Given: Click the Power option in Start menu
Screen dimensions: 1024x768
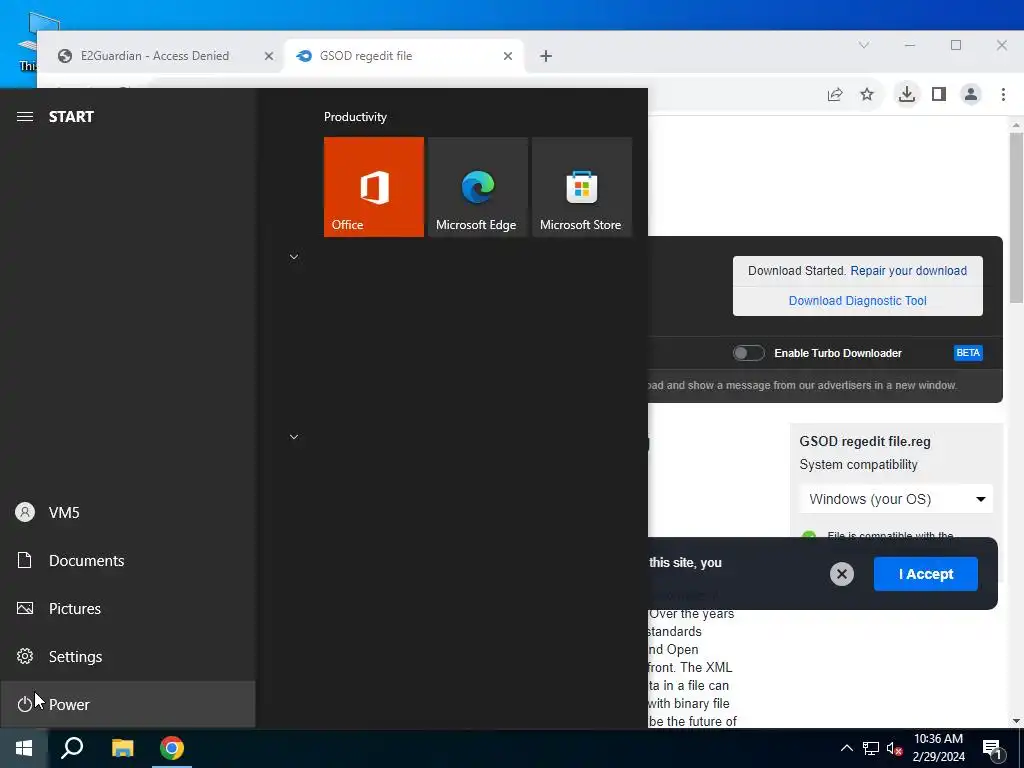Looking at the screenshot, I should coord(128,704).
